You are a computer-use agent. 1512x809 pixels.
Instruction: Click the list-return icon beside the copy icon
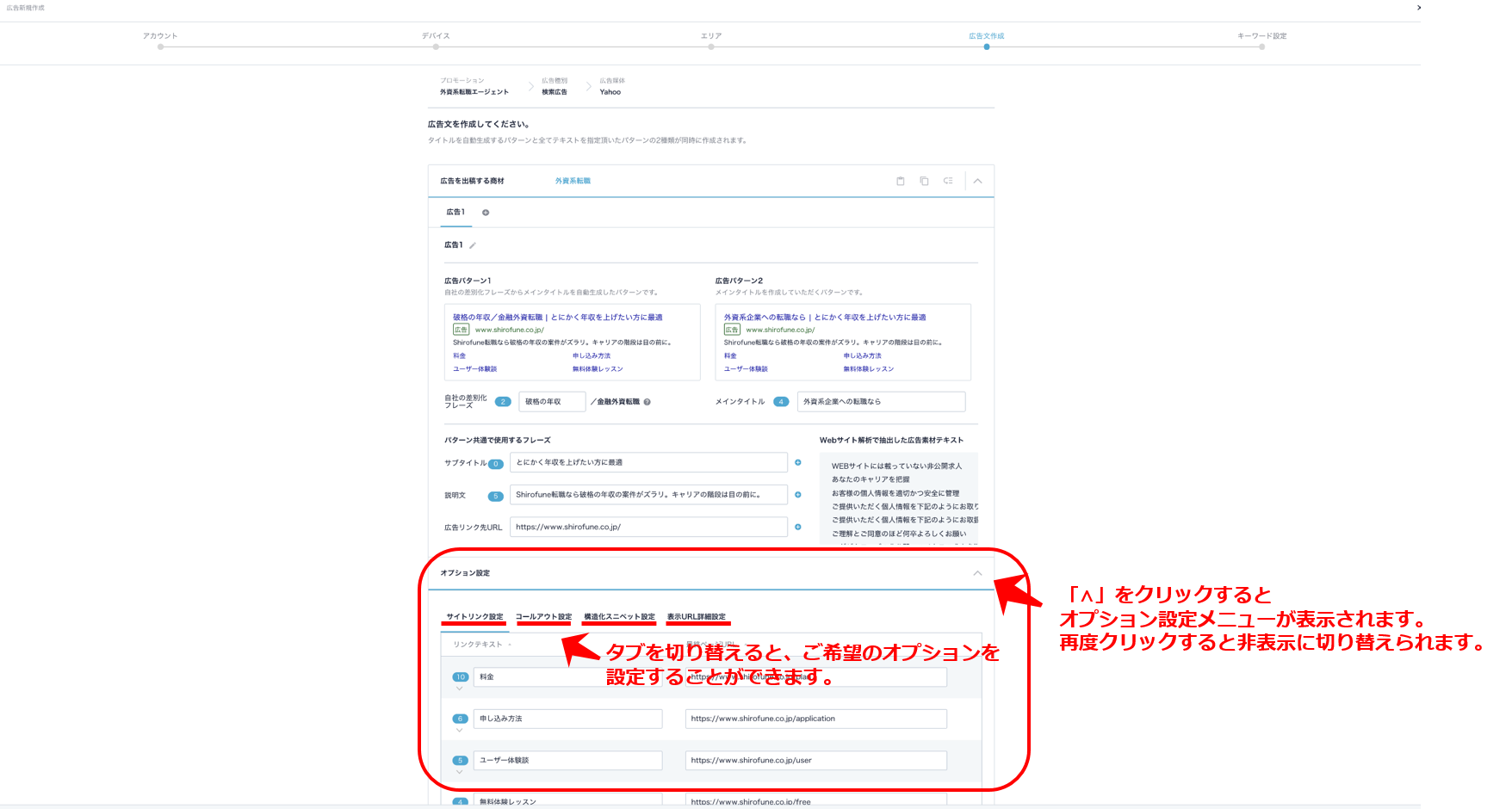[948, 181]
